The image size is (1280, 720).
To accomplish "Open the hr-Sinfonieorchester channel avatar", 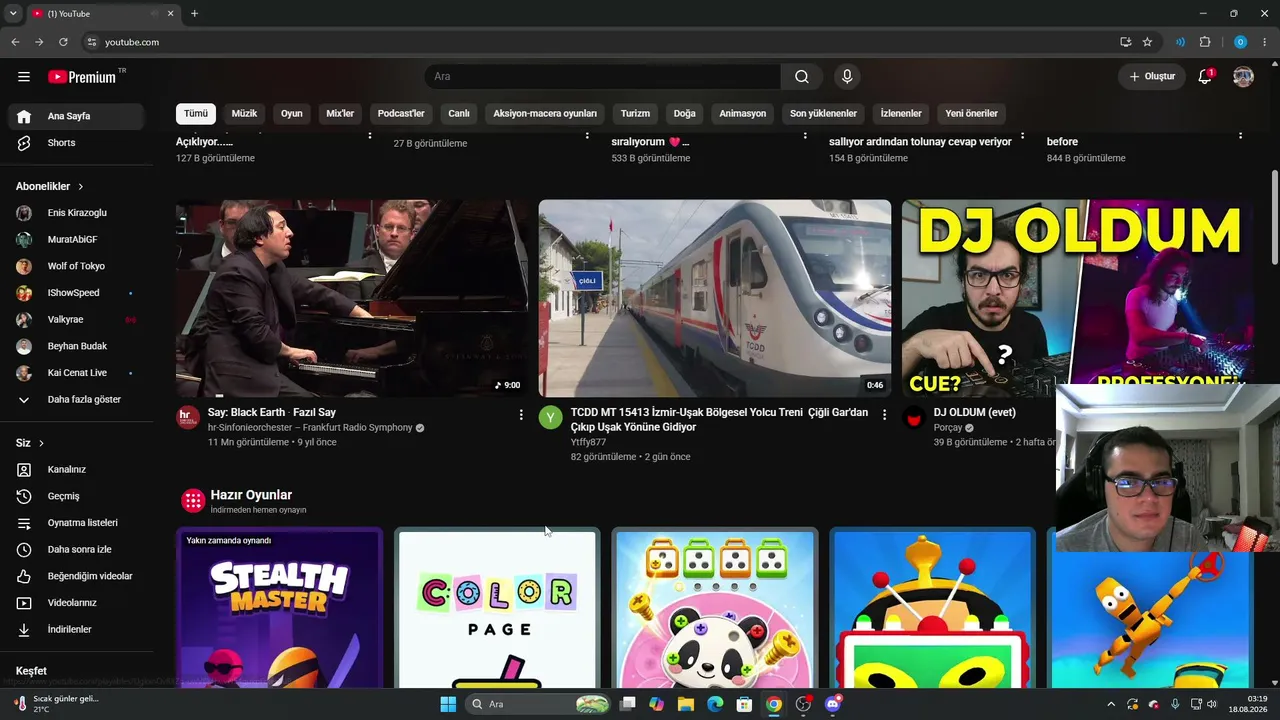I will pos(188,417).
